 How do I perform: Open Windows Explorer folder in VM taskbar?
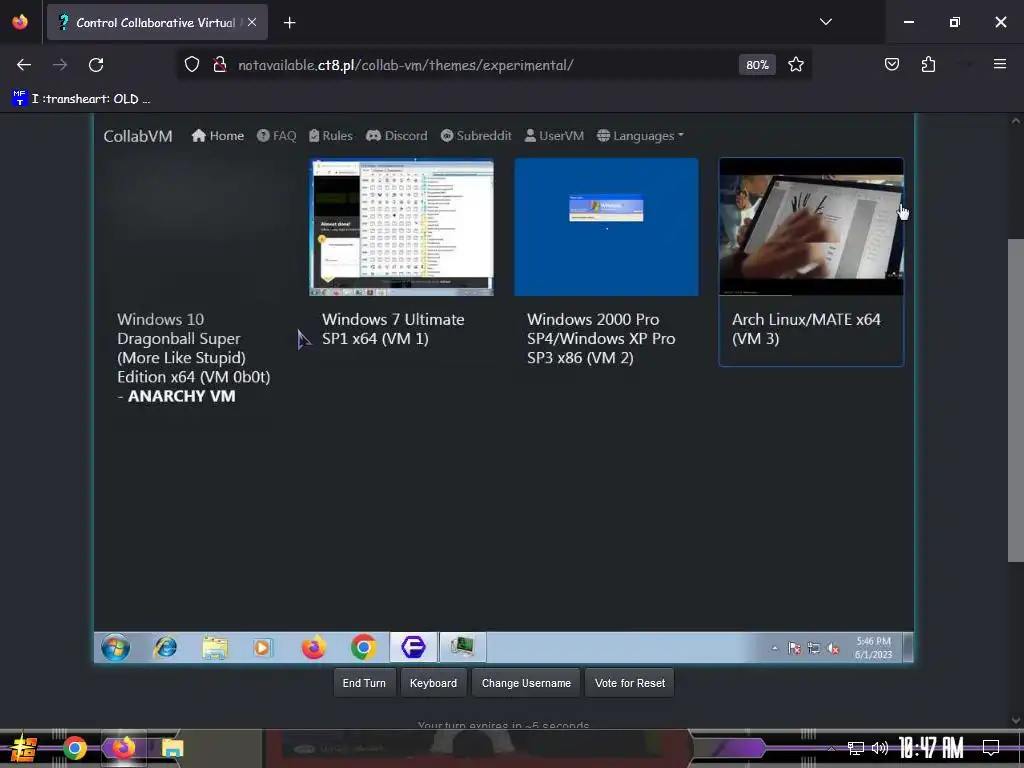pyautogui.click(x=214, y=647)
